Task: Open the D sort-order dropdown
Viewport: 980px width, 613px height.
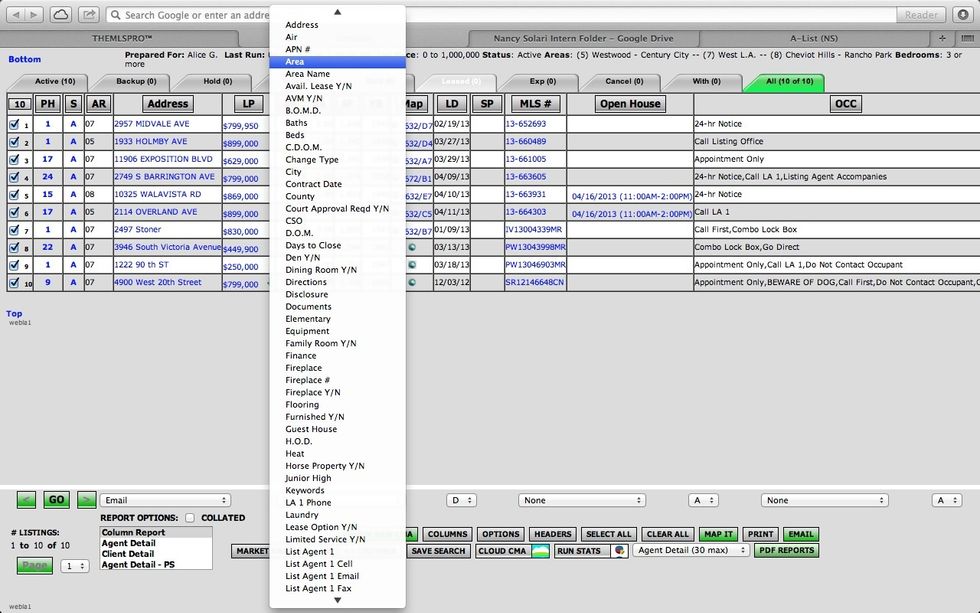Action: click(x=462, y=500)
